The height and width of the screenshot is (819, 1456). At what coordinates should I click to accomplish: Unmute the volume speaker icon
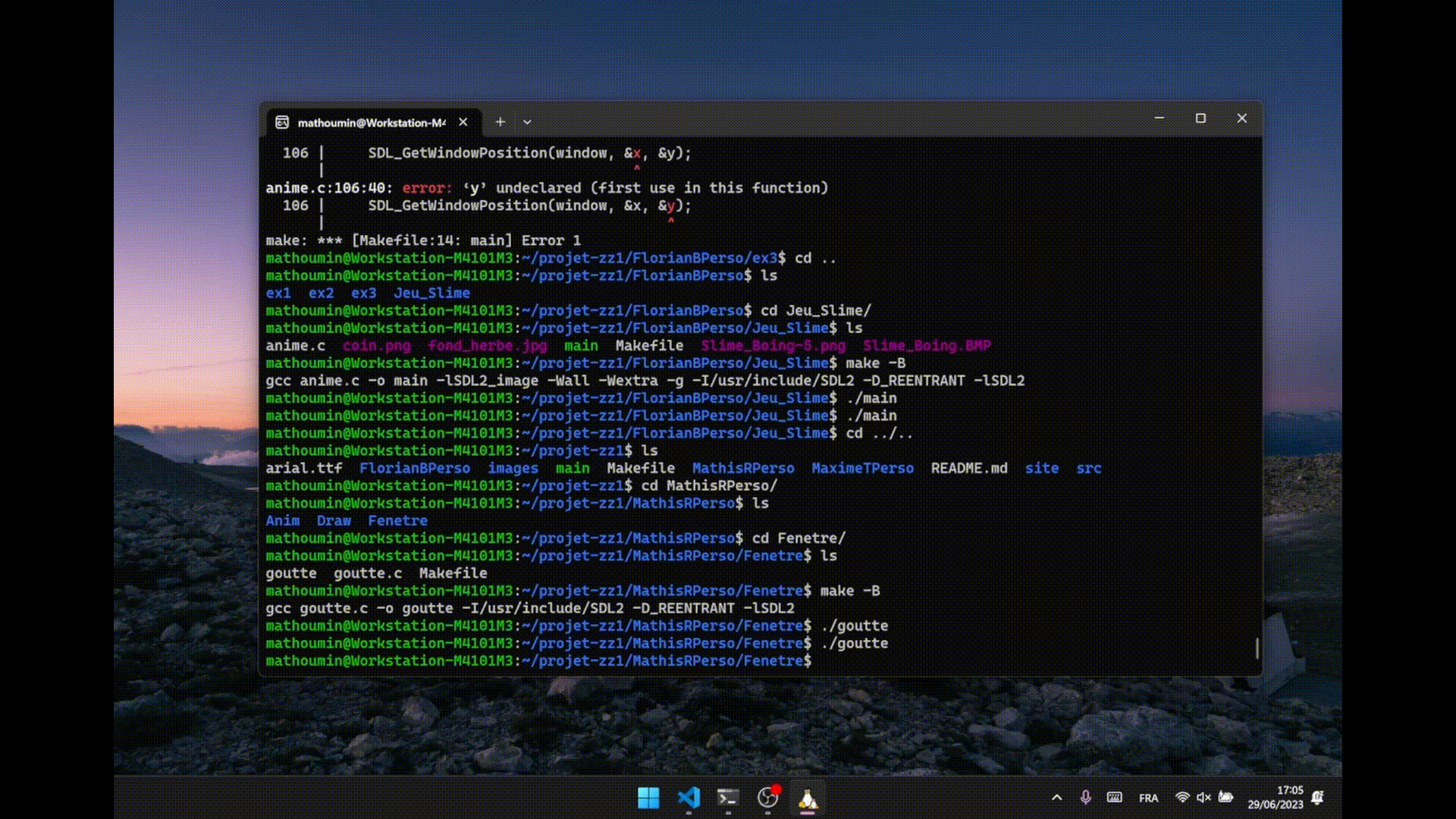coord(1203,798)
